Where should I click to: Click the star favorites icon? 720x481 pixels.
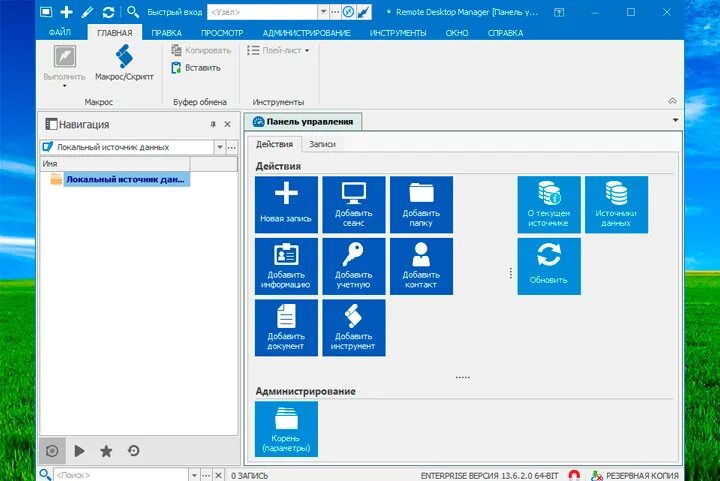(106, 451)
